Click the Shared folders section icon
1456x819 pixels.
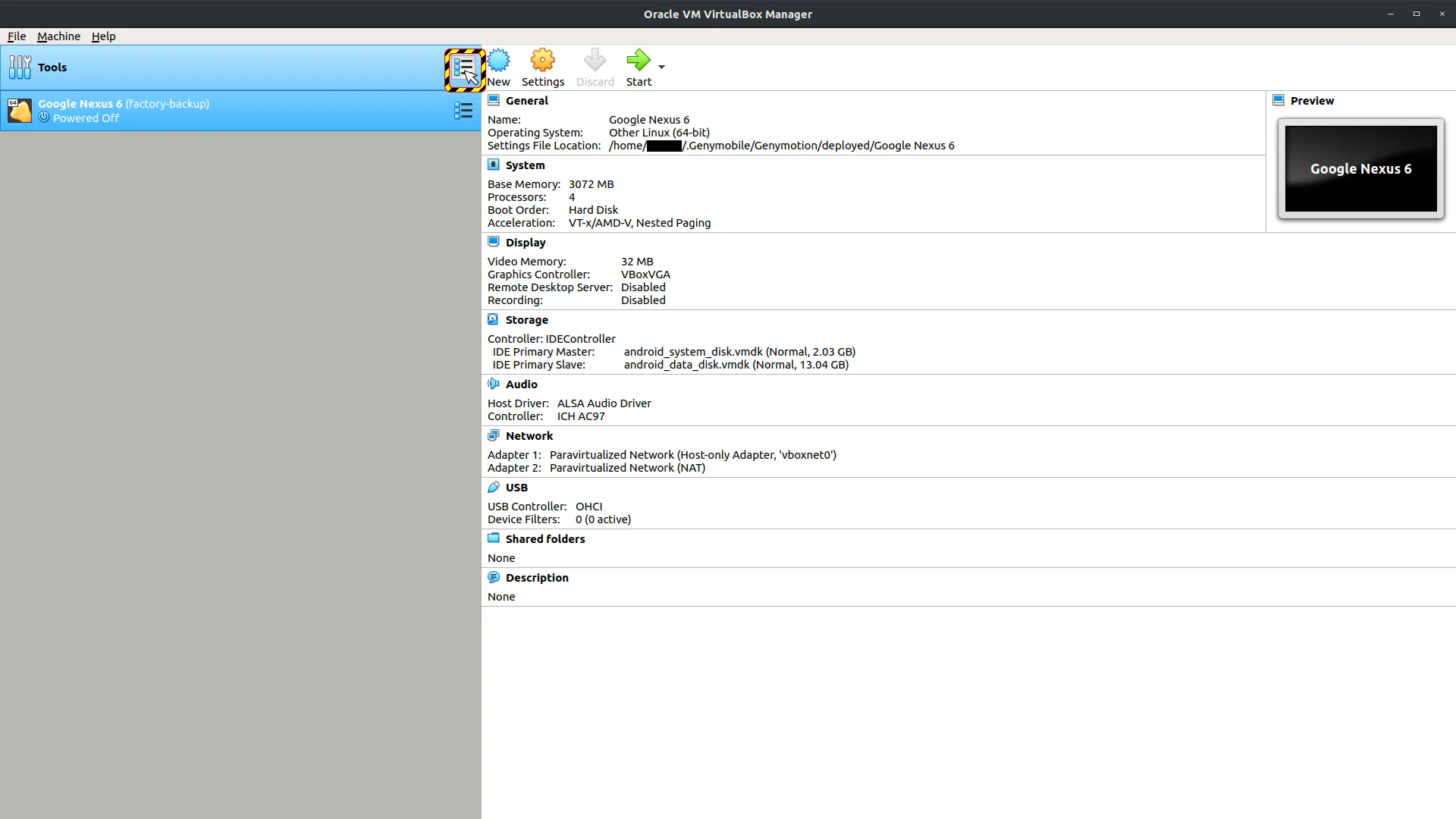[494, 538]
